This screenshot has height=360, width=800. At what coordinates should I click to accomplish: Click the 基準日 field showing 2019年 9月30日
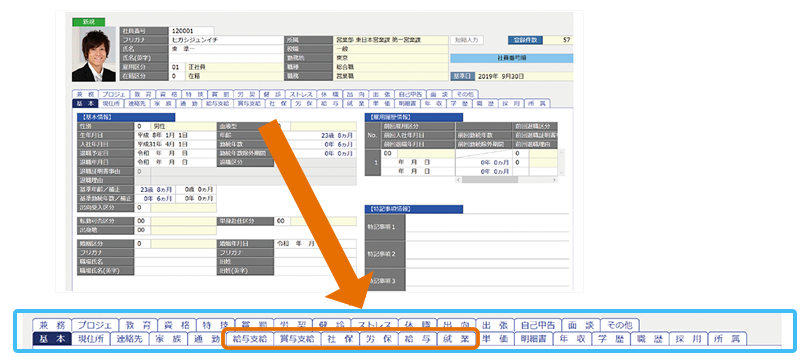click(524, 76)
